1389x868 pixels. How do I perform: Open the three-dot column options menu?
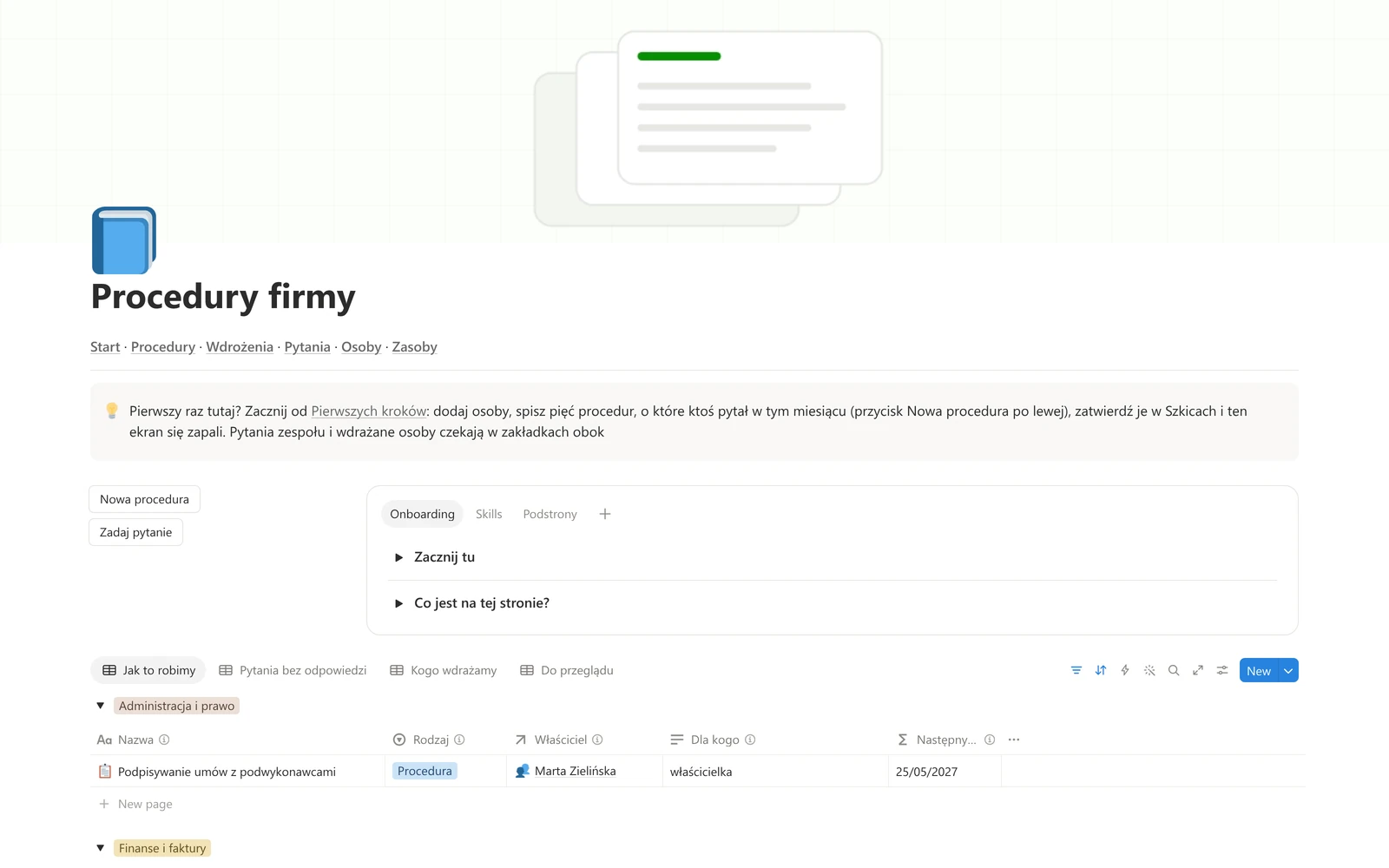coord(1014,740)
